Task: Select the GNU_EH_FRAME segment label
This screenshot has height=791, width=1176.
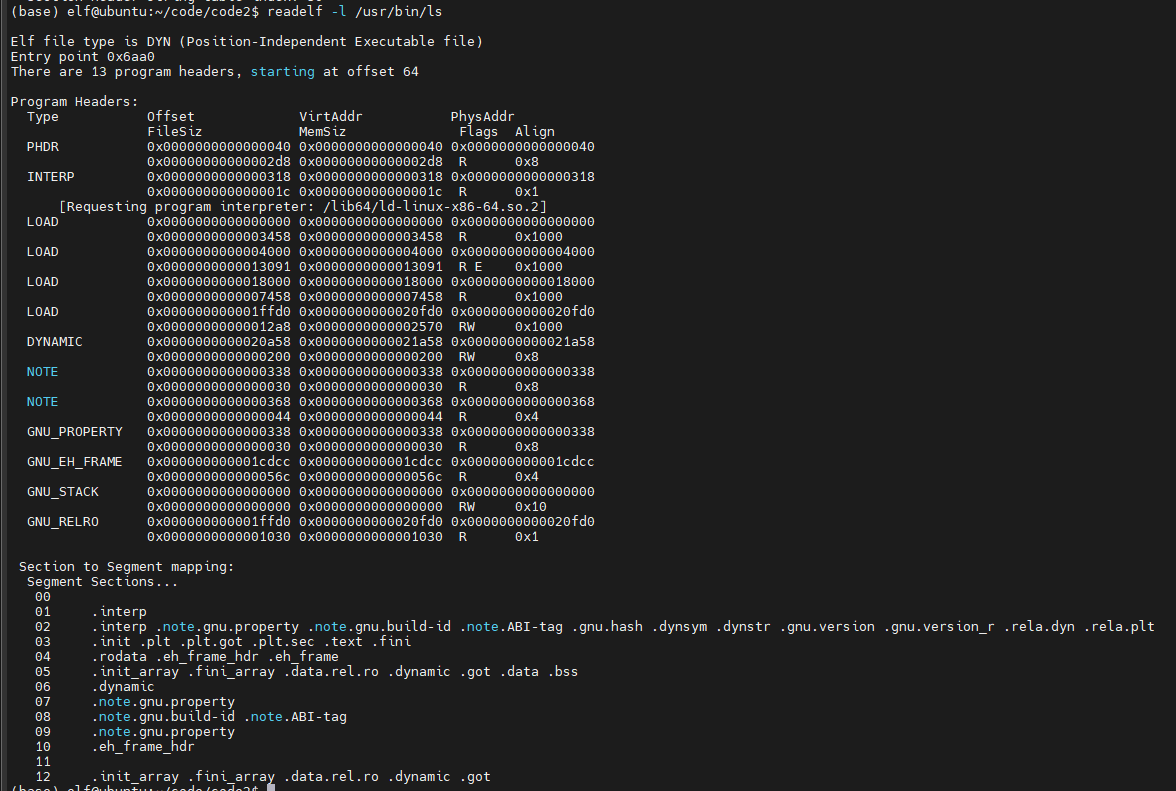Action: point(75,462)
